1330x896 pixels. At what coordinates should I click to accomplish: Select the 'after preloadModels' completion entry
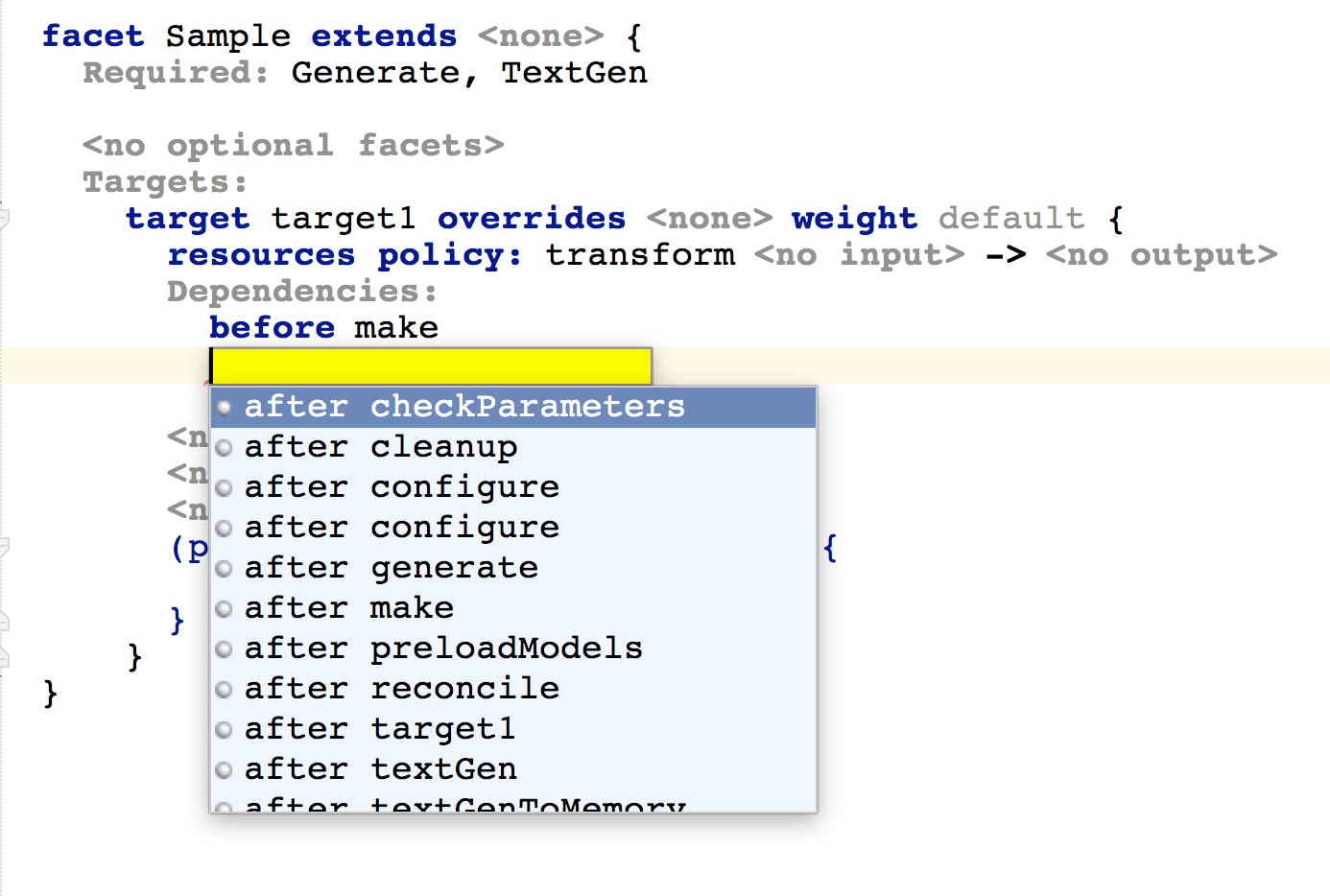pyautogui.click(x=443, y=649)
